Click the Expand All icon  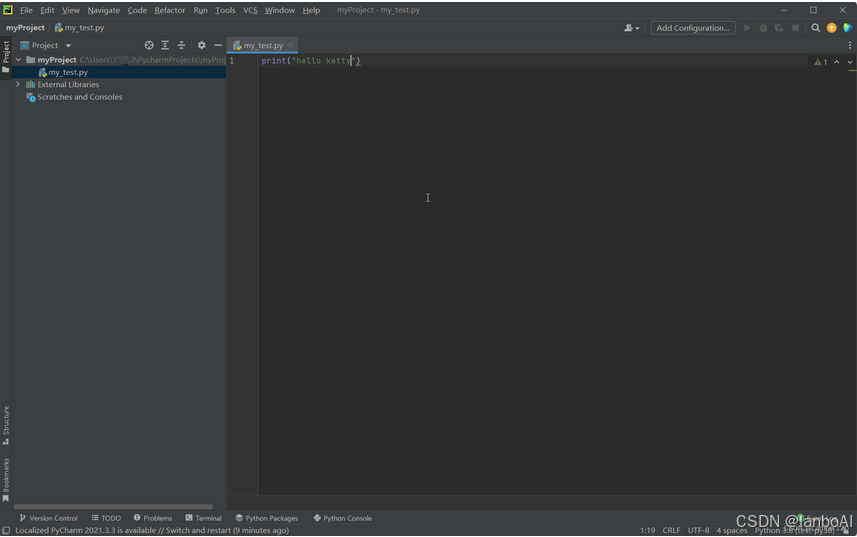coord(165,45)
